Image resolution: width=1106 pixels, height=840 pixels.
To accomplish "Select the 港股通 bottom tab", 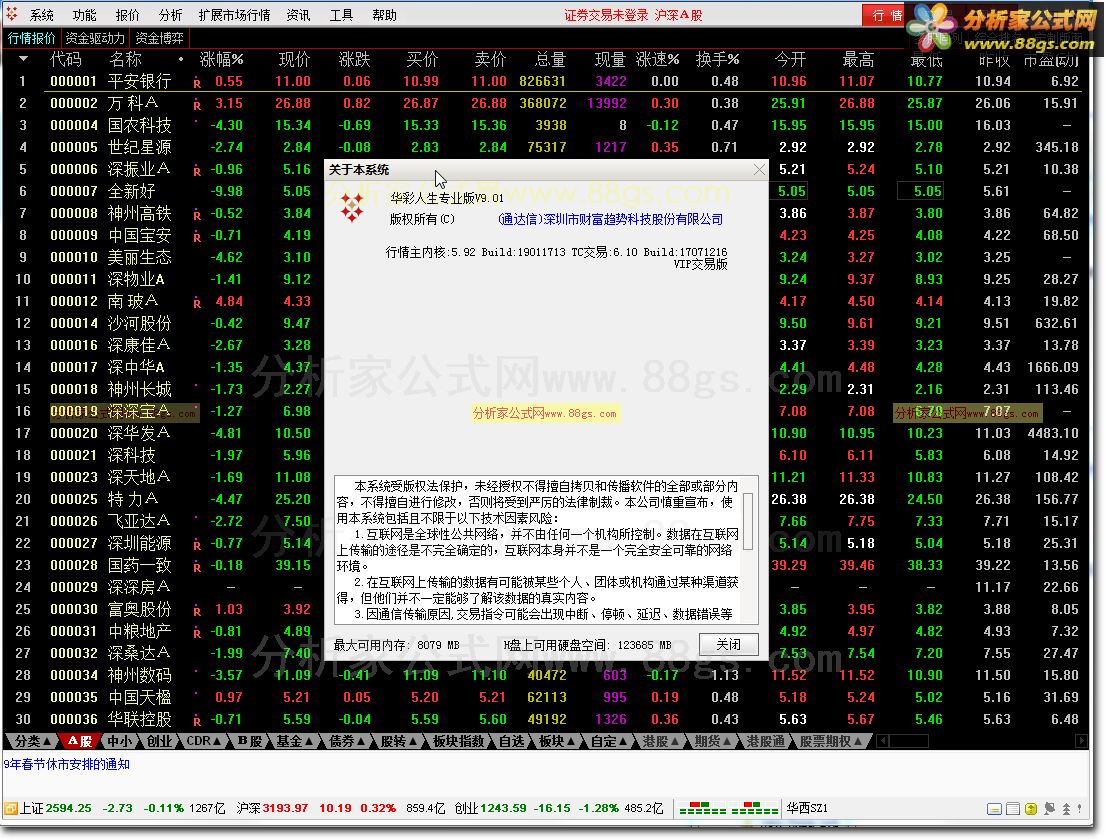I will pyautogui.click(x=765, y=741).
